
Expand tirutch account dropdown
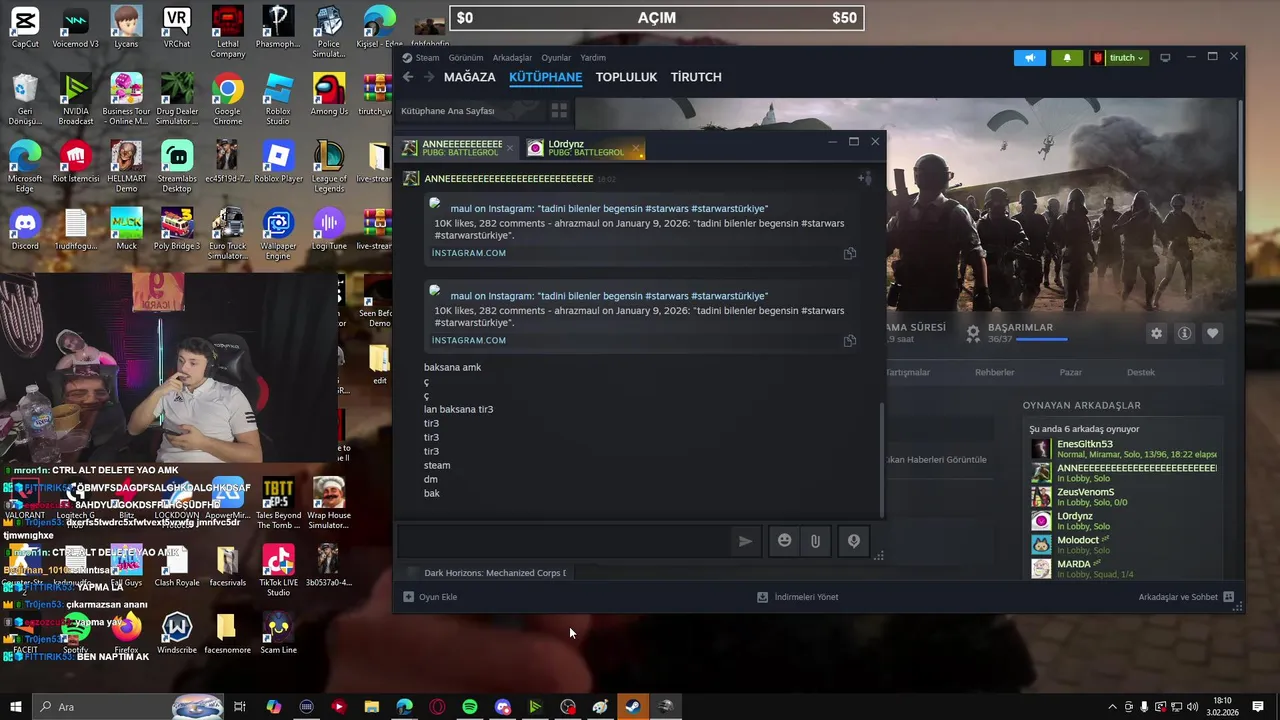pyautogui.click(x=1119, y=58)
